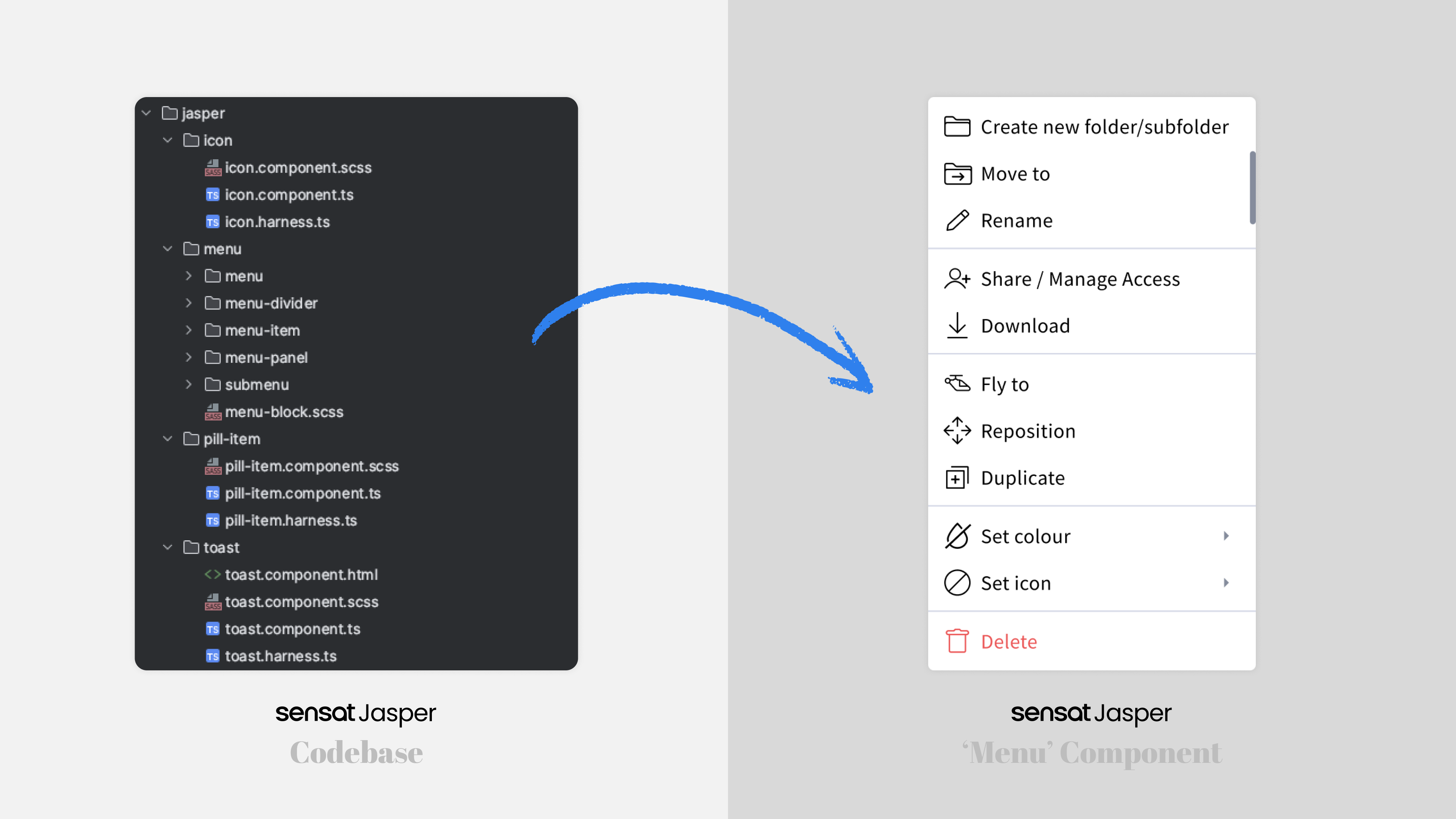Click the Reposition four-arrow icon
The height and width of the screenshot is (819, 1456).
(x=957, y=431)
